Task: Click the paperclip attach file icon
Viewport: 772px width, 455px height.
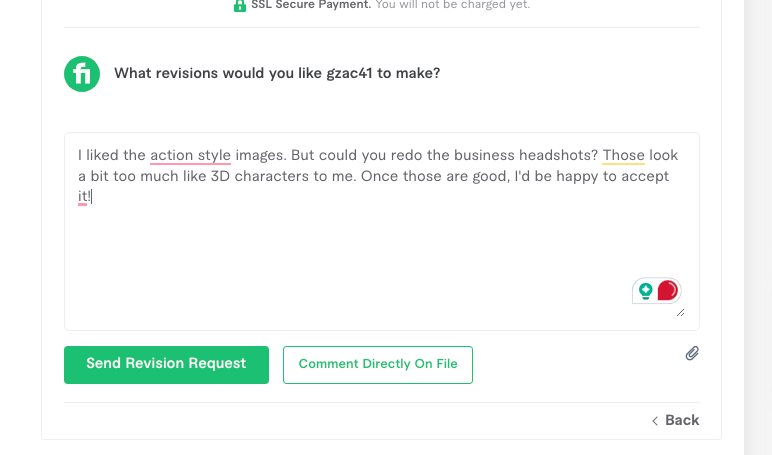Action: pos(691,353)
